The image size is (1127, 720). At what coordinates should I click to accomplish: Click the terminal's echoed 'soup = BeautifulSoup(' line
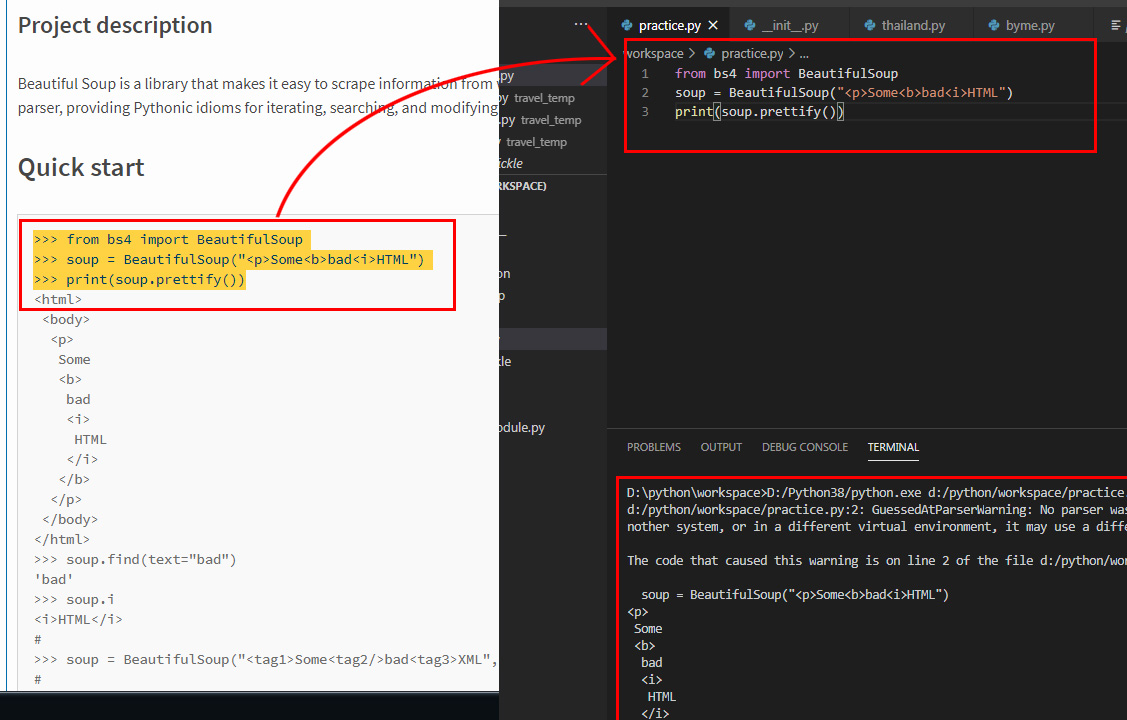(795, 595)
